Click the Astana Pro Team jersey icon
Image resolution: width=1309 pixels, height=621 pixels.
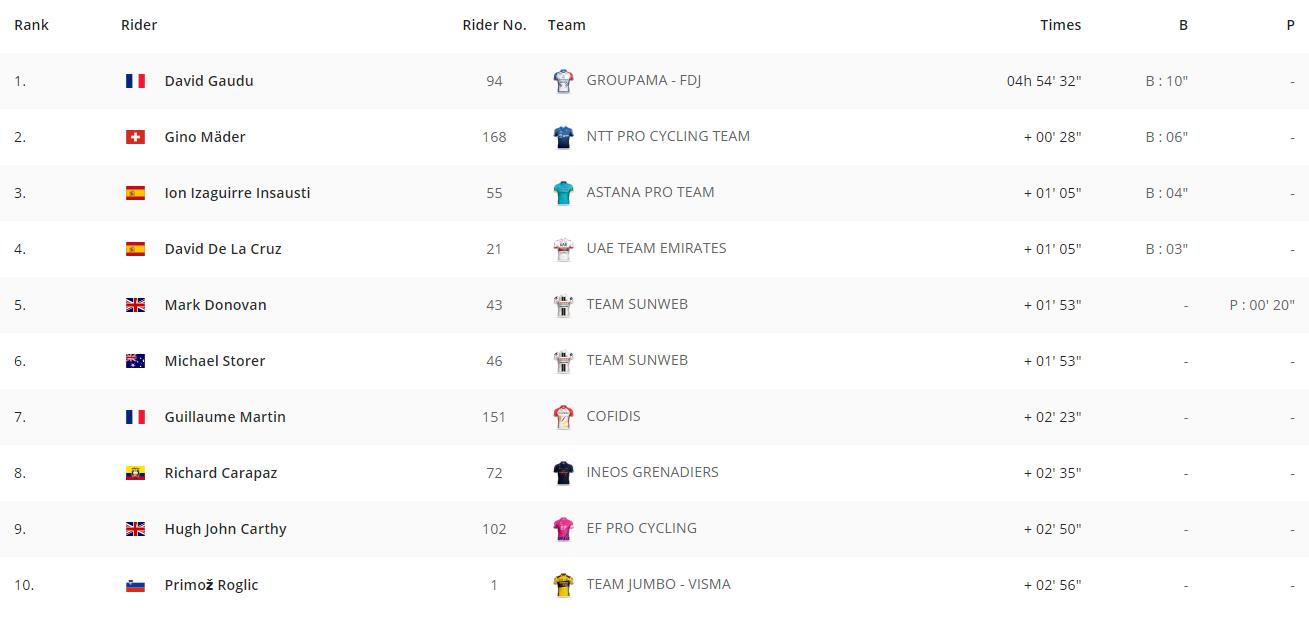pos(564,193)
